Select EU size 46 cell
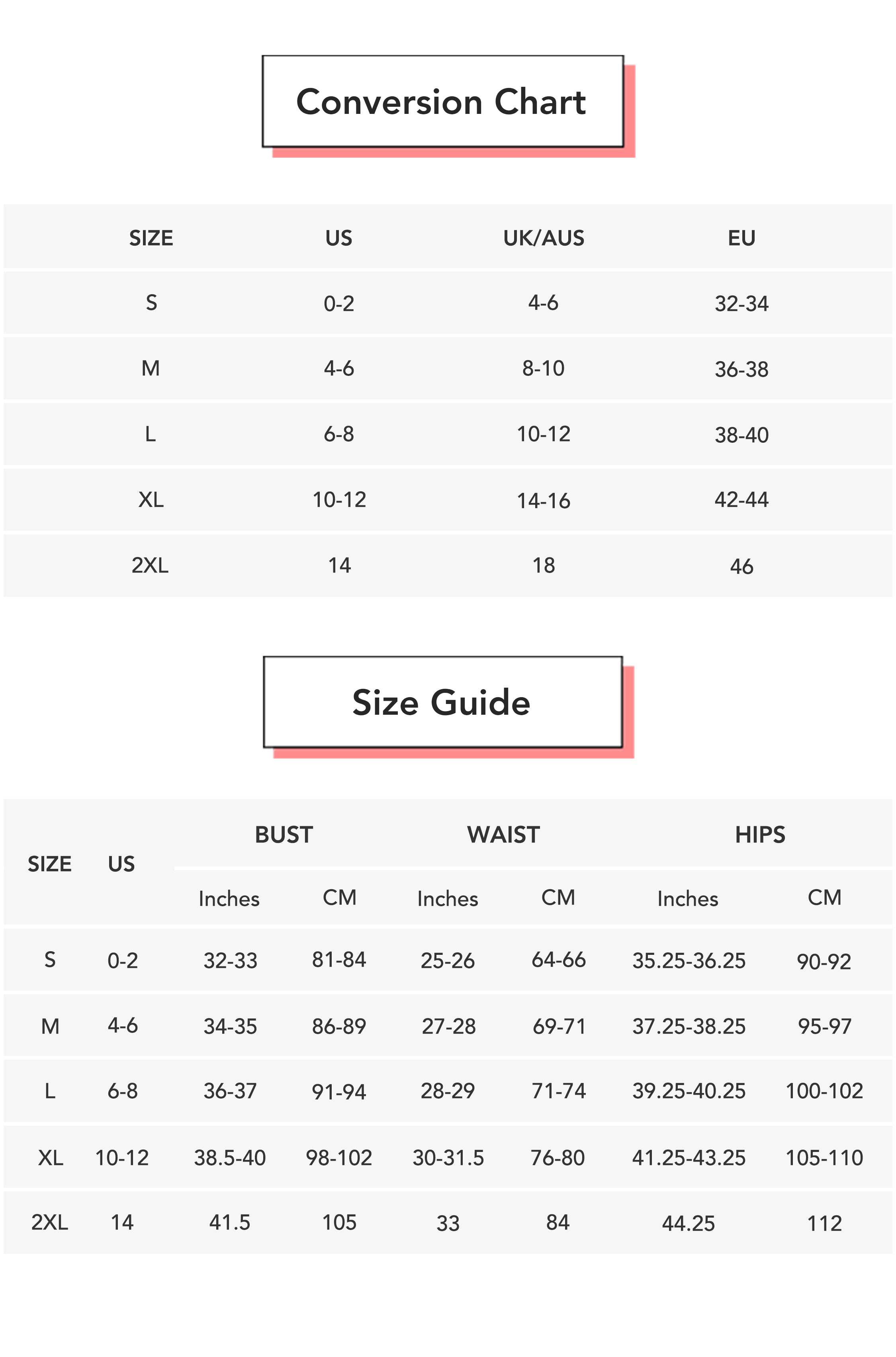 (x=741, y=566)
